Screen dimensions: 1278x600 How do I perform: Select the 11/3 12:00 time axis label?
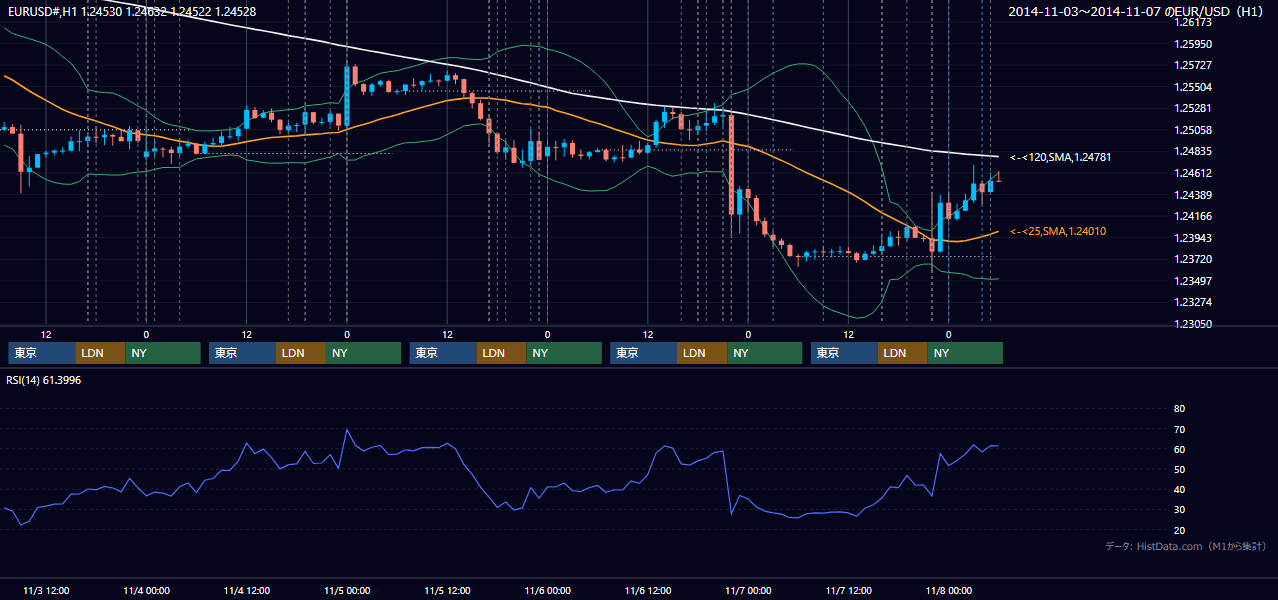point(46,591)
